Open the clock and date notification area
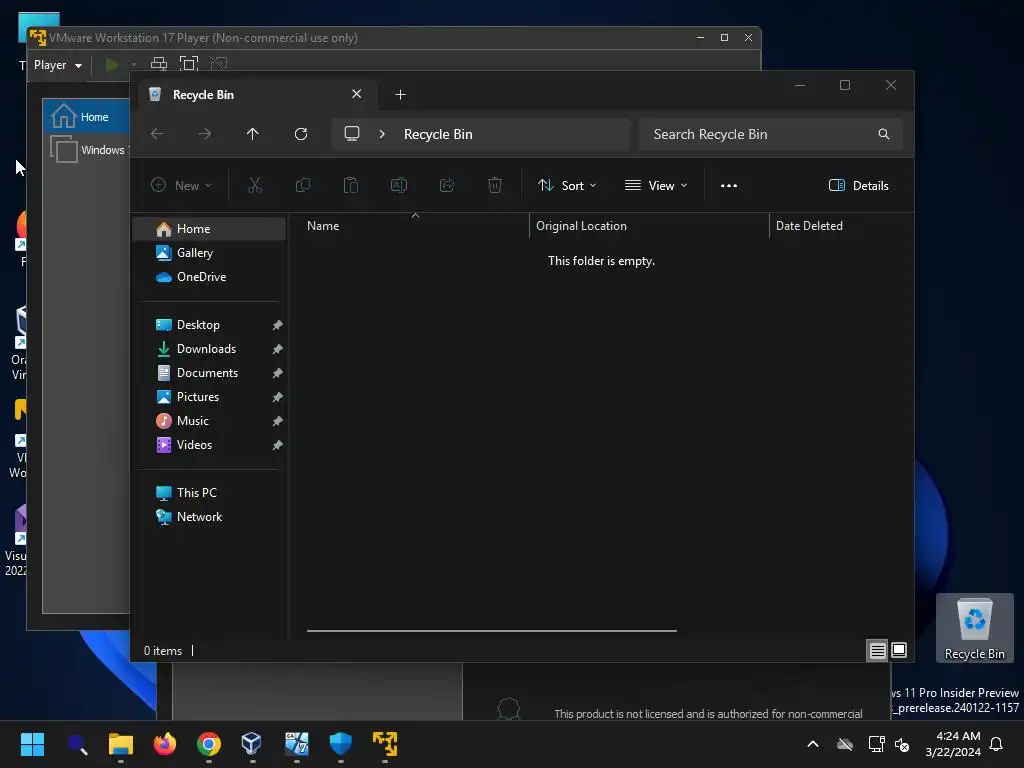This screenshot has width=1024, height=768. pos(953,744)
